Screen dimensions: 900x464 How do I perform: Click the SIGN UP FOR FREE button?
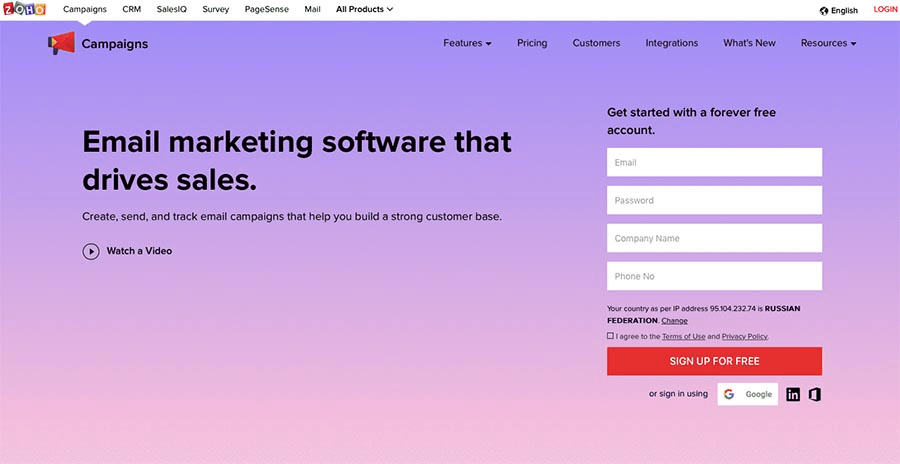(x=714, y=361)
